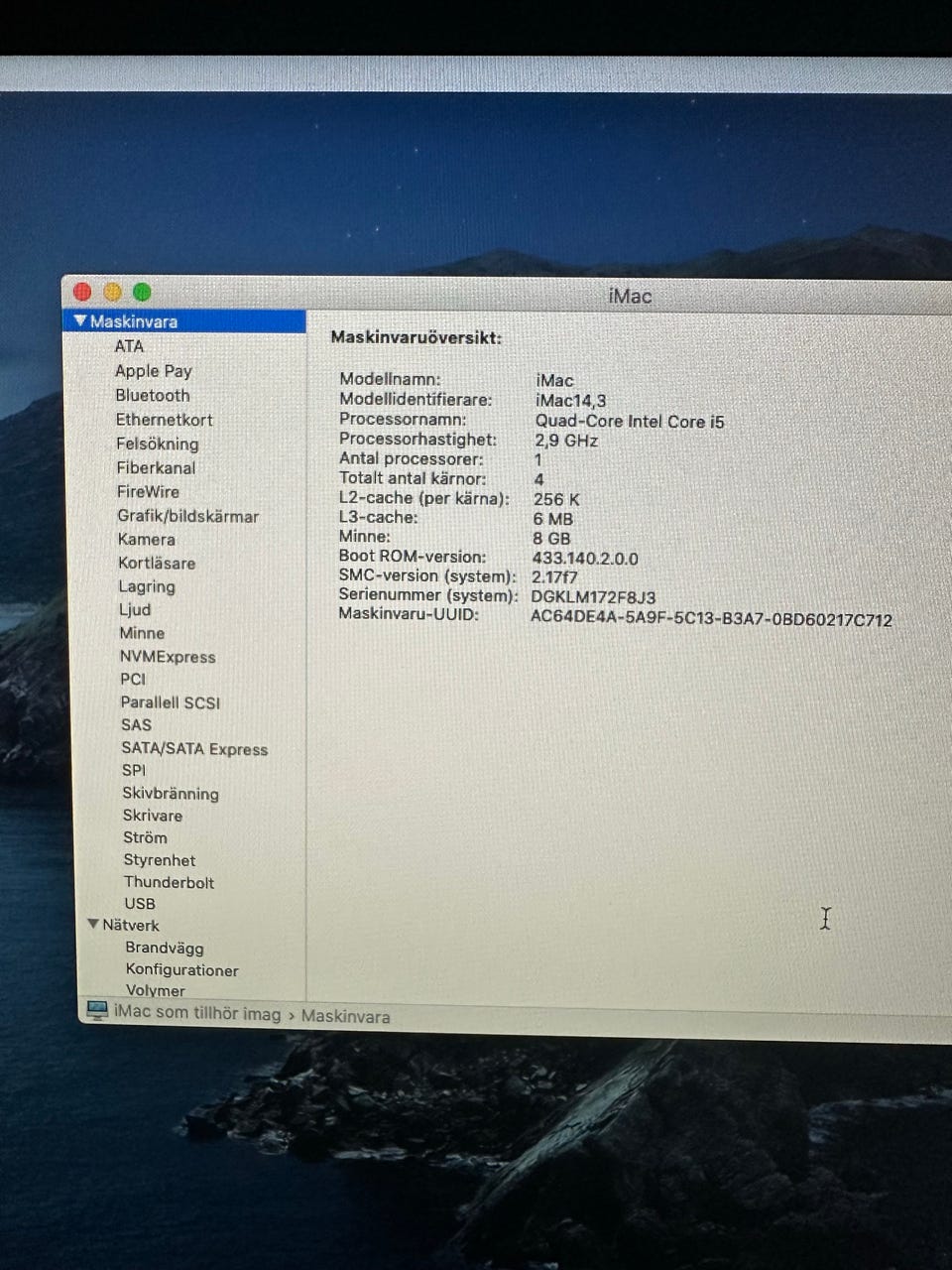Open the Ljud section
The image size is (952, 1270).
pyautogui.click(x=135, y=609)
